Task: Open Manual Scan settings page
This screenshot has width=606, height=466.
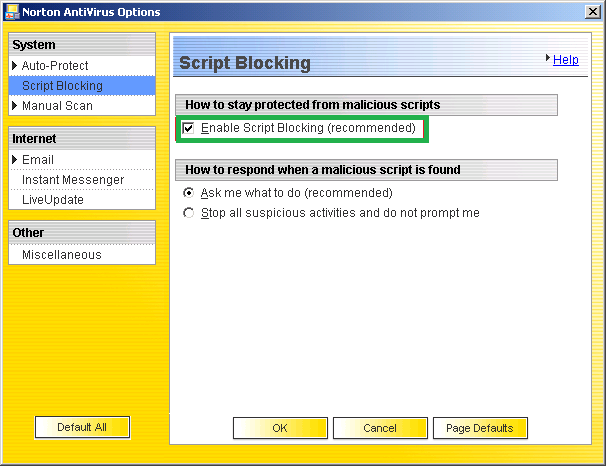Action: [57, 106]
